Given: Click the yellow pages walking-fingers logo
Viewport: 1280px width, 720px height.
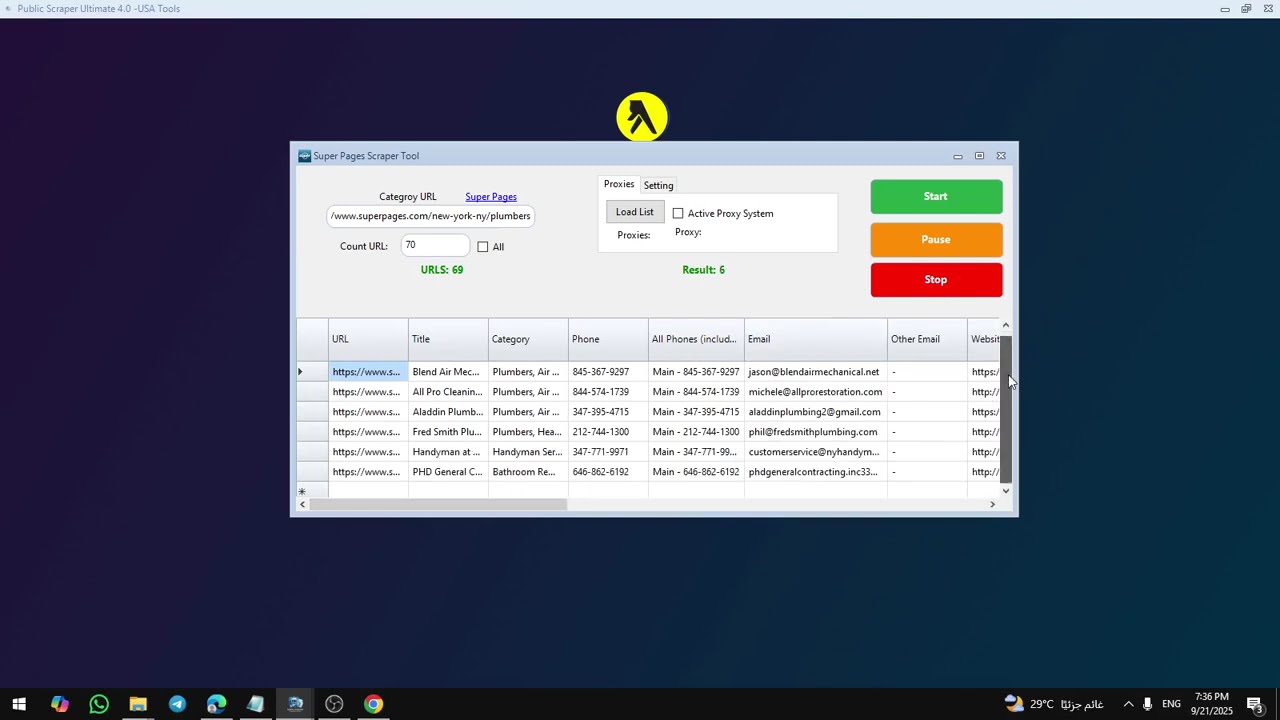Looking at the screenshot, I should pyautogui.click(x=642, y=117).
